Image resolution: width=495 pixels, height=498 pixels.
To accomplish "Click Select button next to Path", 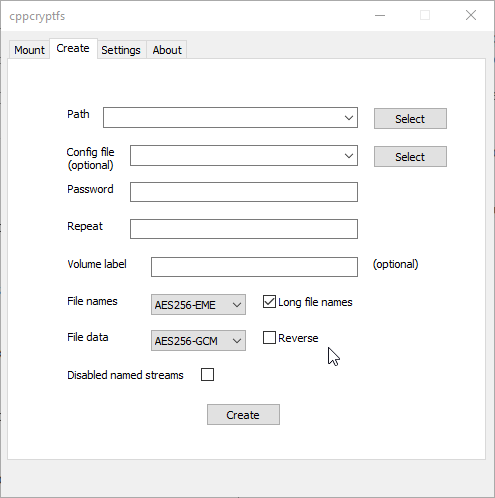I will point(410,119).
